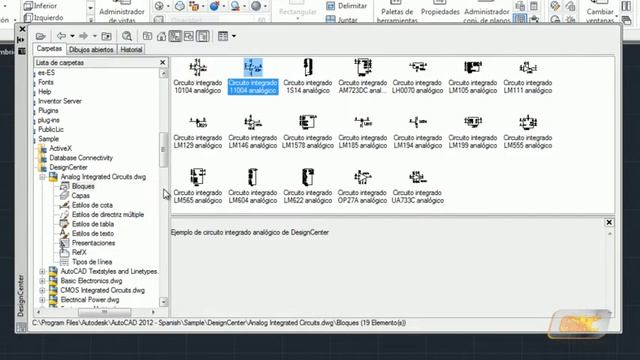Toggle the Description pane button

tap(202, 36)
